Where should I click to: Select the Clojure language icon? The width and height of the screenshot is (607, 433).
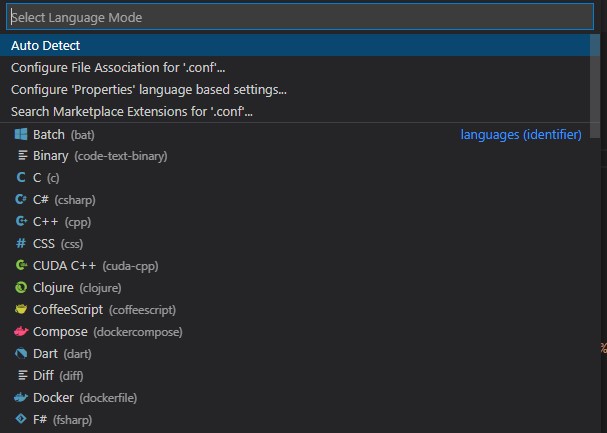[x=21, y=288]
